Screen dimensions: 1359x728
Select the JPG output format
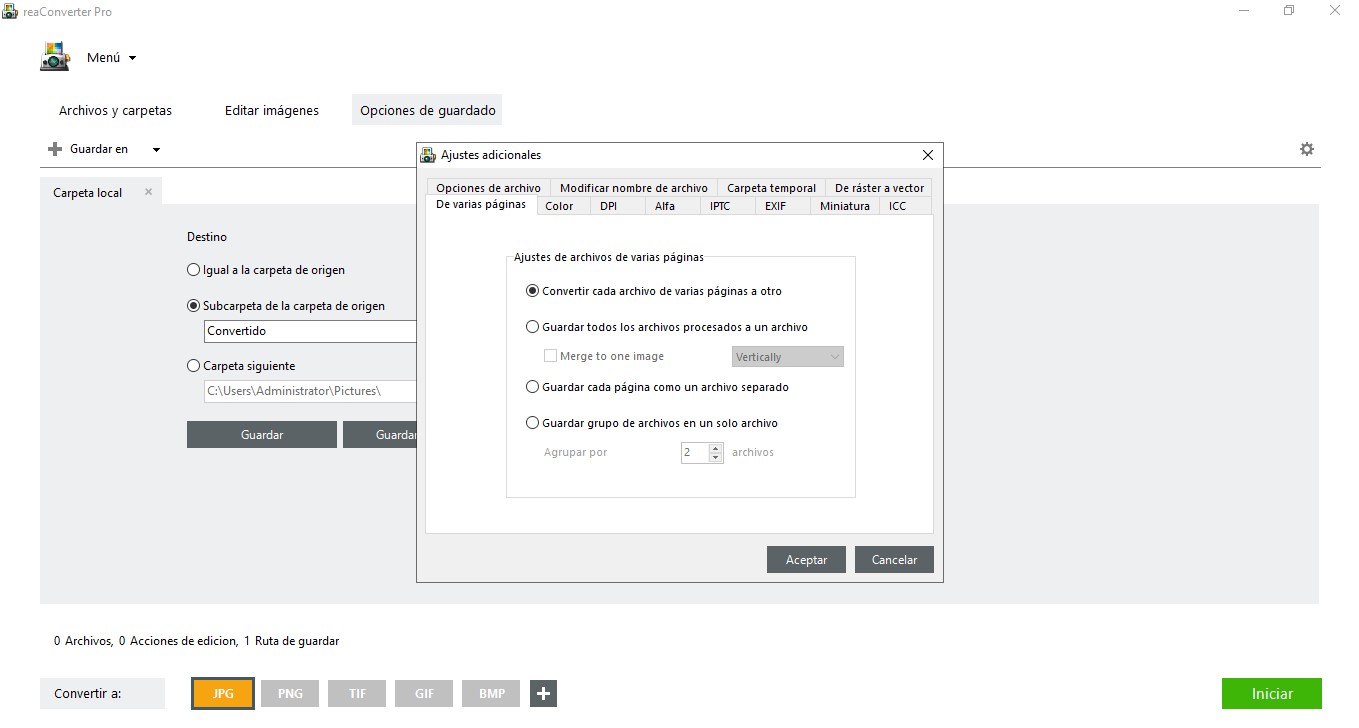223,693
